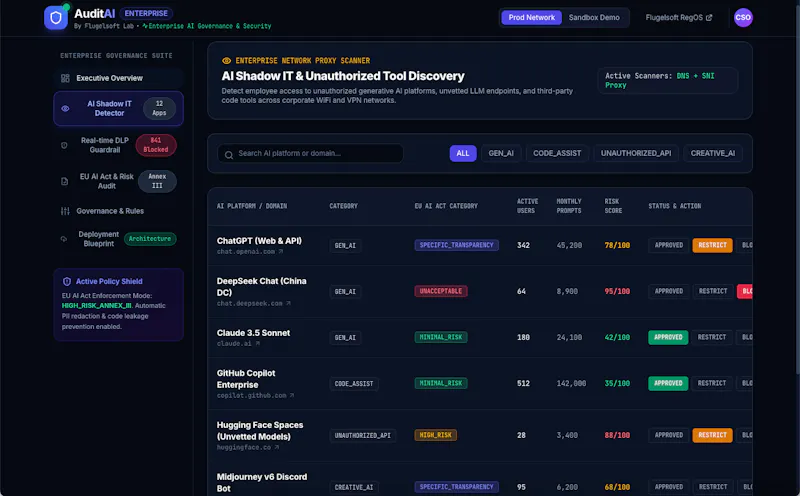Switch to Sandbox Demo environment

[594, 17]
